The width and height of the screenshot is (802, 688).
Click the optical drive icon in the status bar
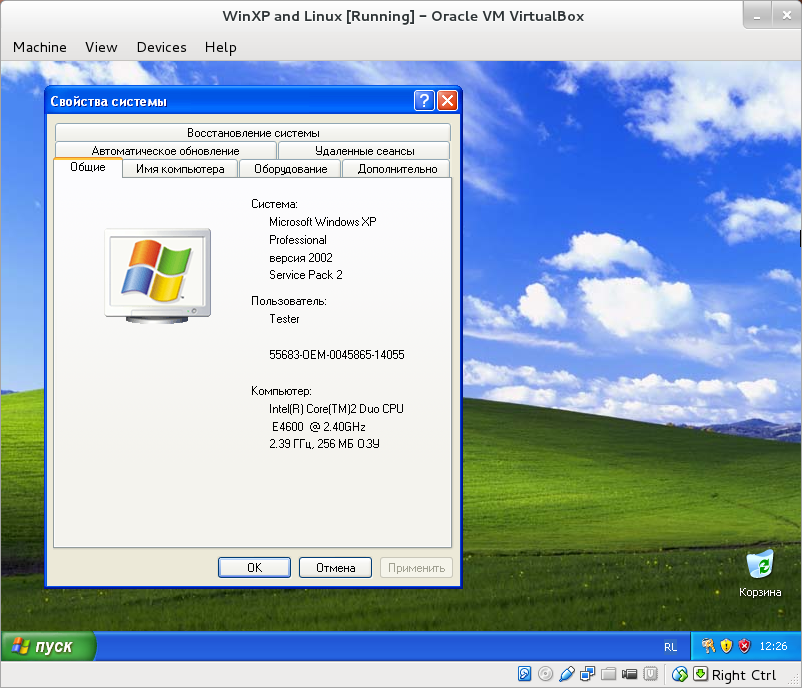(x=544, y=674)
